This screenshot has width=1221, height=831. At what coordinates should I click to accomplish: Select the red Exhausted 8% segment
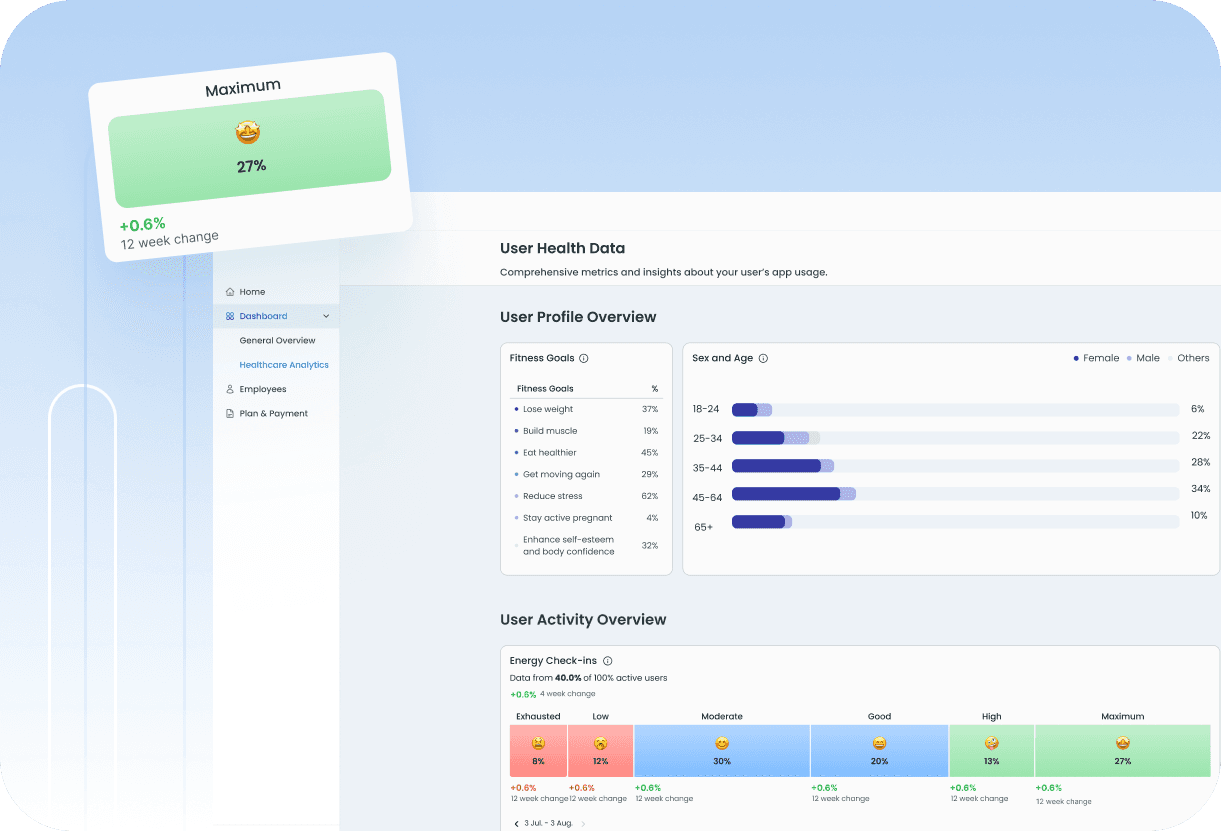click(x=538, y=751)
